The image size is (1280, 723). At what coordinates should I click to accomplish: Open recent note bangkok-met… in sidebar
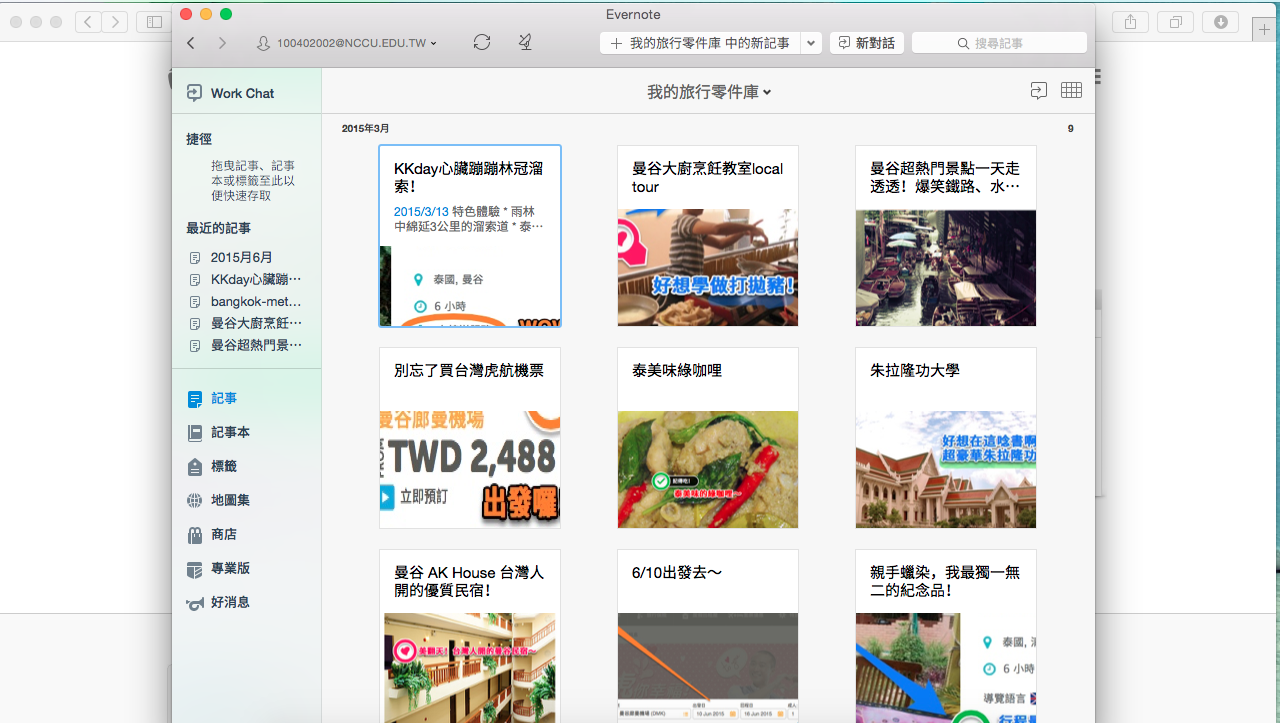coord(246,301)
